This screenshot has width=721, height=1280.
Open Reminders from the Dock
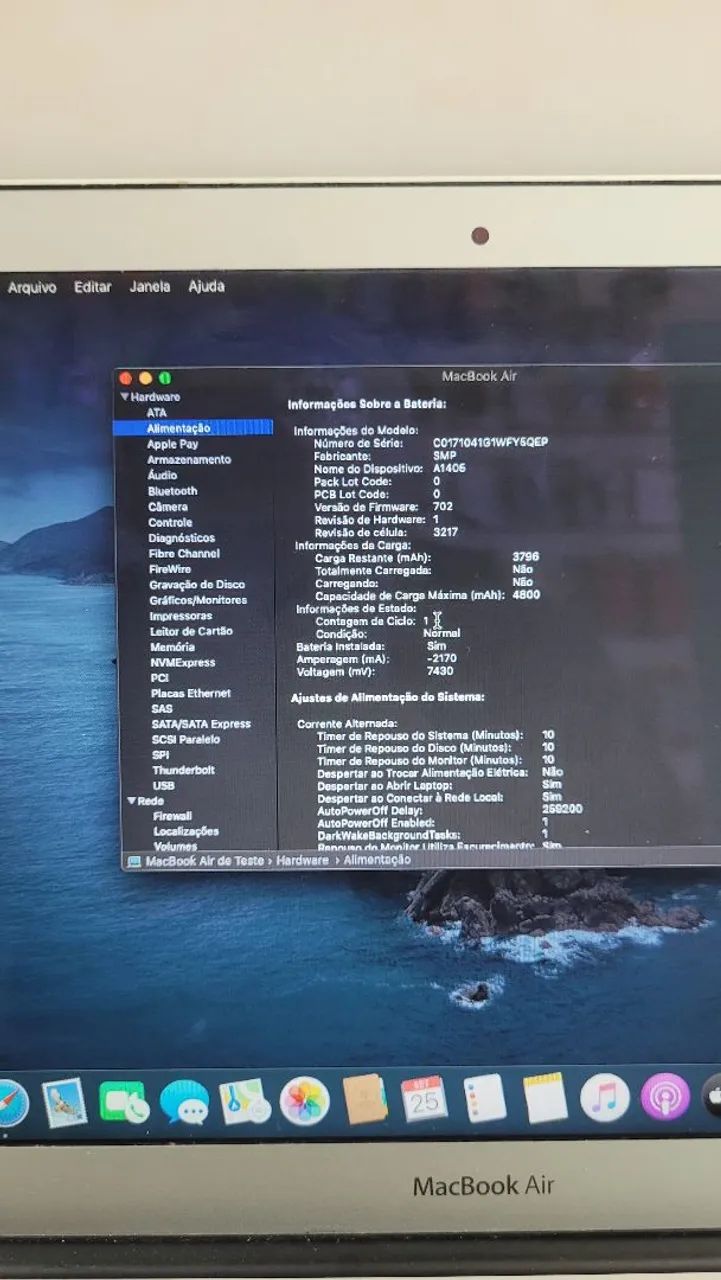tap(484, 1098)
